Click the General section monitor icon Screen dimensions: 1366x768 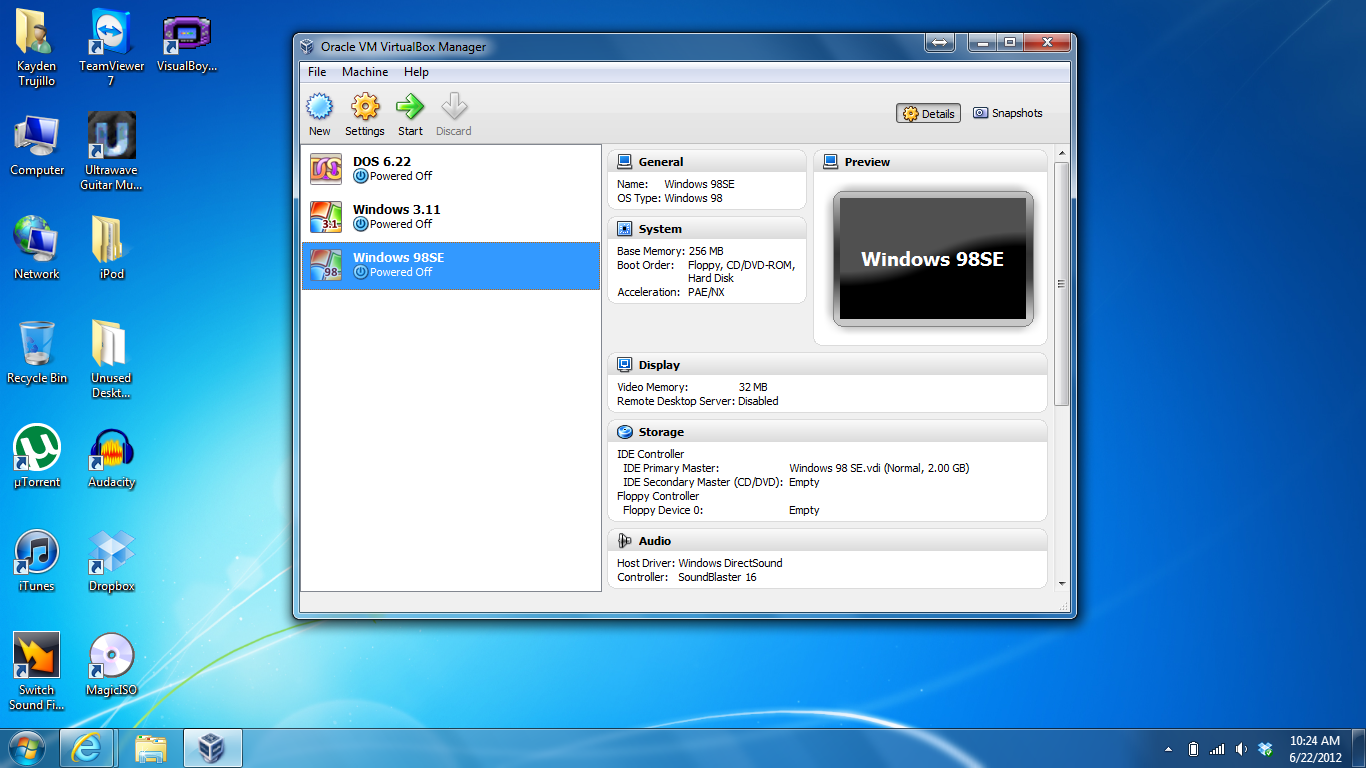click(x=625, y=161)
